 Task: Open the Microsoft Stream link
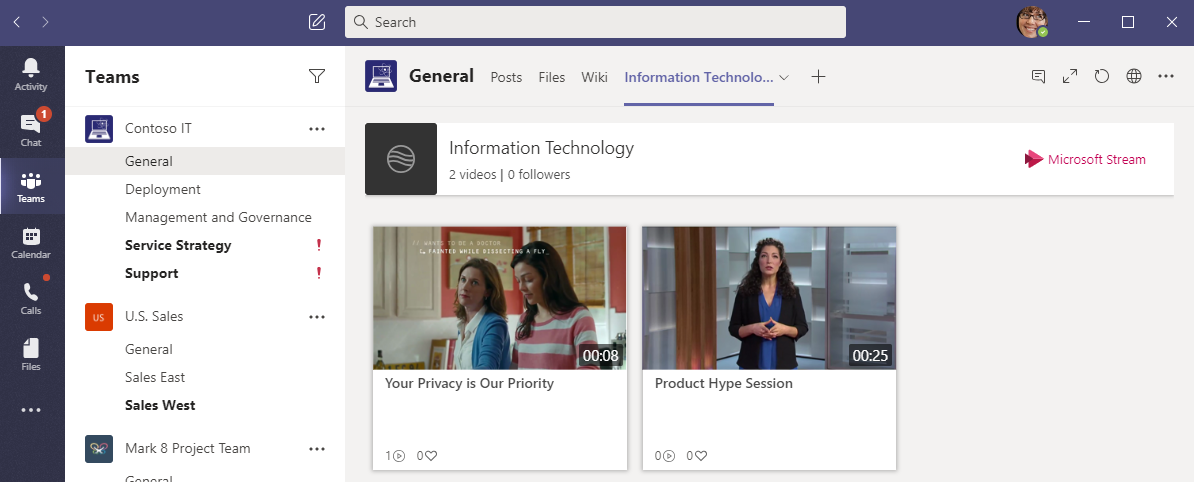(1084, 159)
